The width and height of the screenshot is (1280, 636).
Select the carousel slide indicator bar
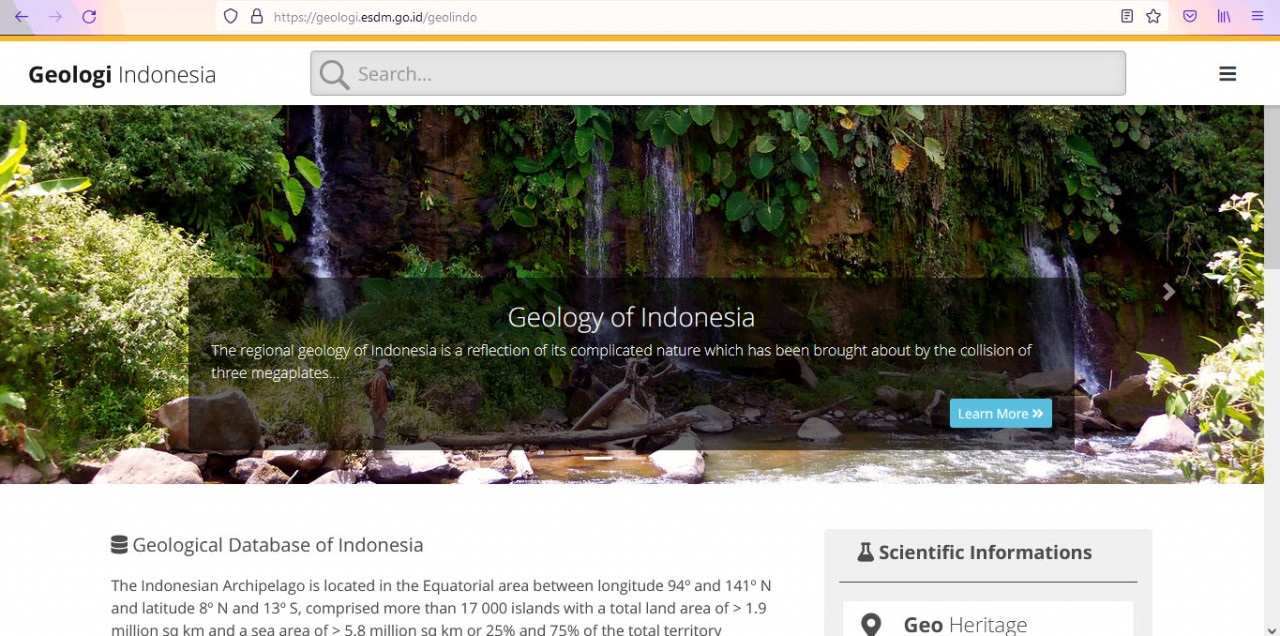(x=599, y=458)
